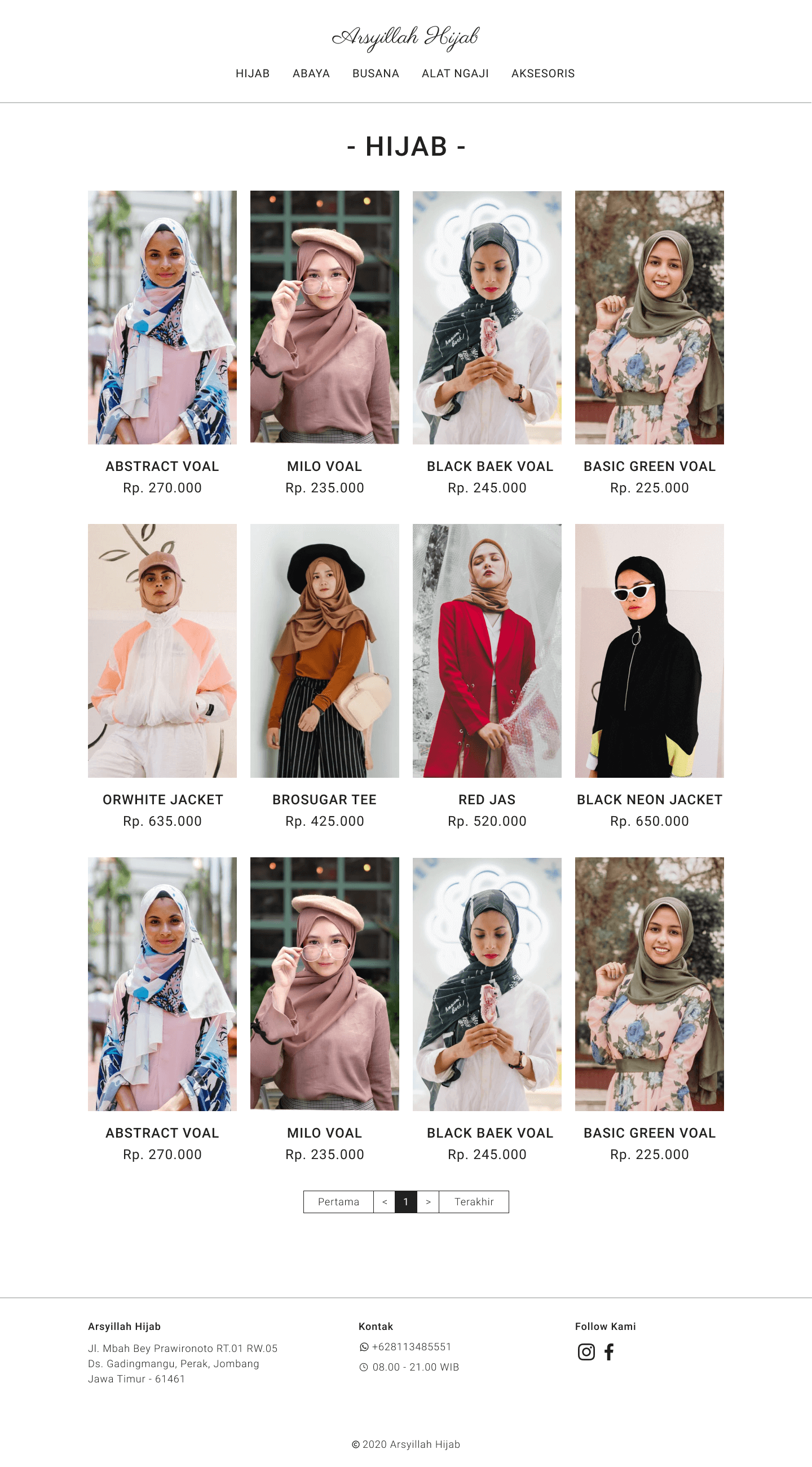
Task: Click the WhatsApp icon beside the phone number
Action: click(x=364, y=1347)
